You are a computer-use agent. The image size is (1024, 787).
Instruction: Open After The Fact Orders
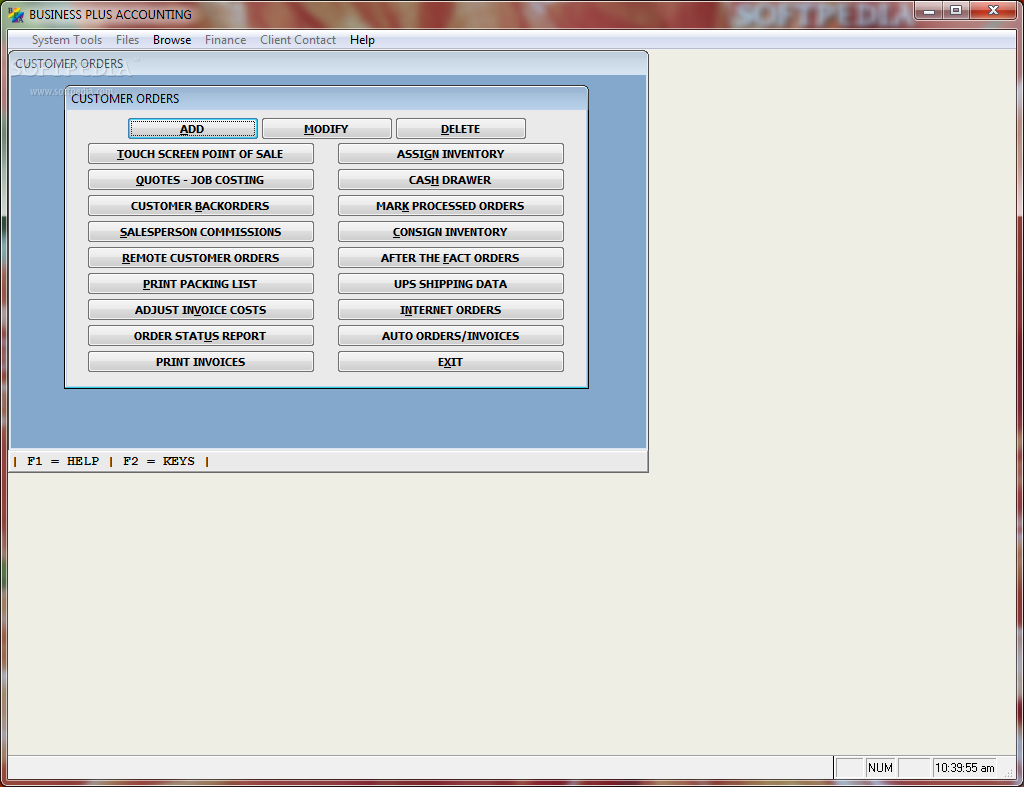(451, 258)
